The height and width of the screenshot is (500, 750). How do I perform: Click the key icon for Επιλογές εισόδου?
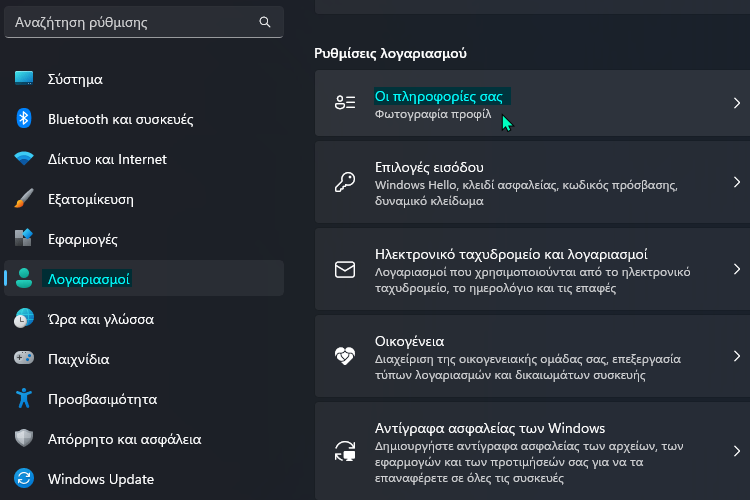click(x=345, y=182)
